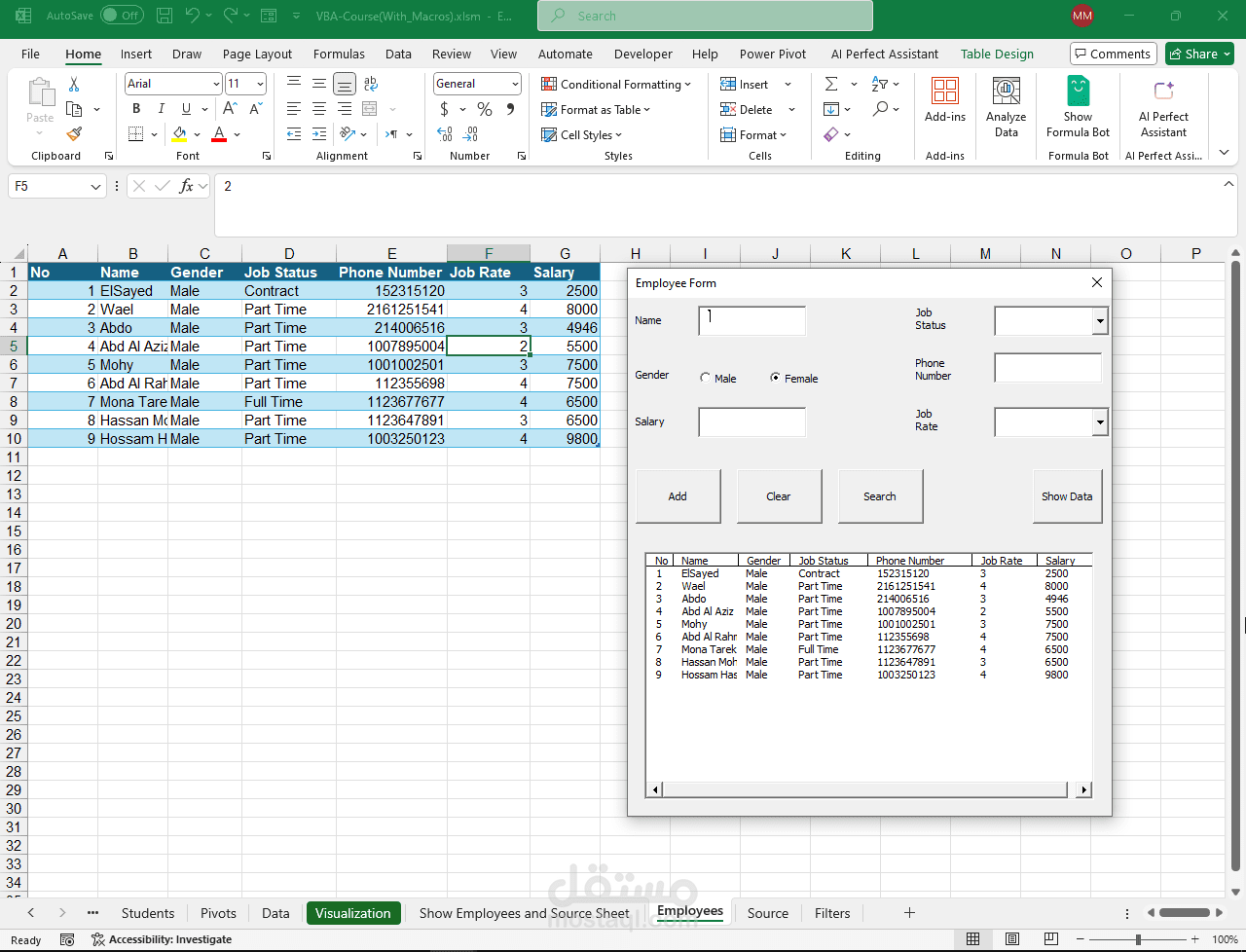Screen dimensions: 1246x952
Task: Expand Conditional Formatting menu
Action: coord(616,85)
